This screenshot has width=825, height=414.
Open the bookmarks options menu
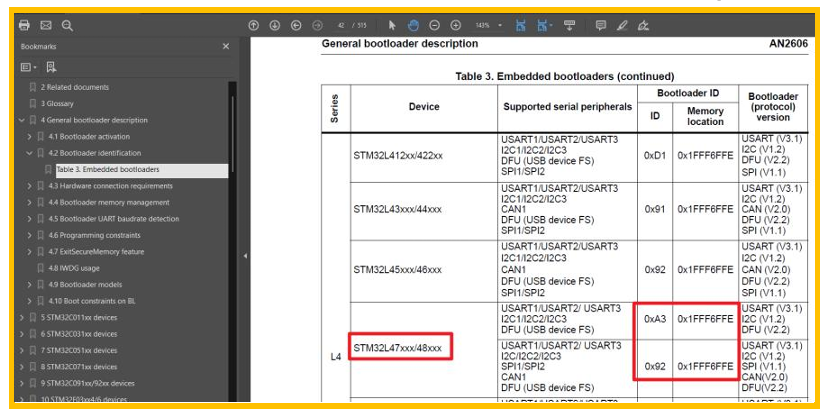click(x=28, y=67)
